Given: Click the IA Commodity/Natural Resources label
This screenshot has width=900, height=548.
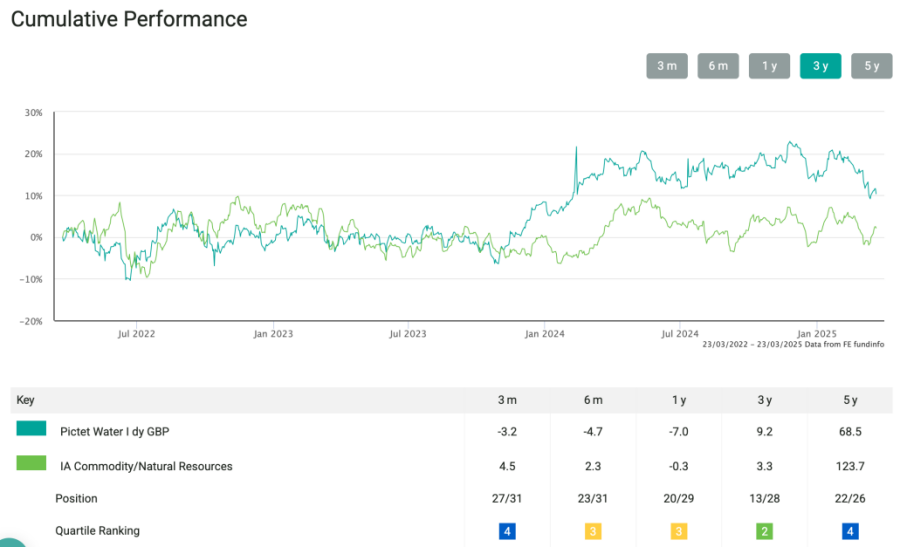Looking at the screenshot, I should (x=146, y=466).
